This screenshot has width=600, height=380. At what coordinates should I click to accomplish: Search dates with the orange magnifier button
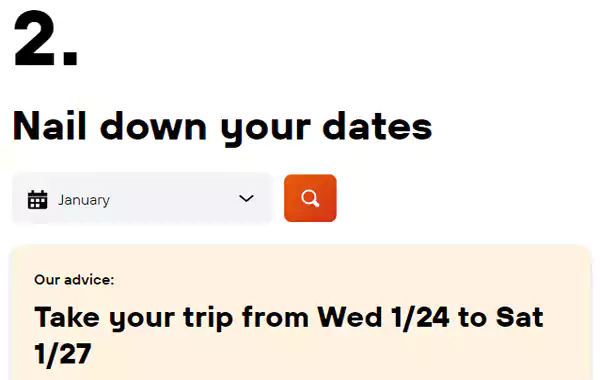[310, 198]
